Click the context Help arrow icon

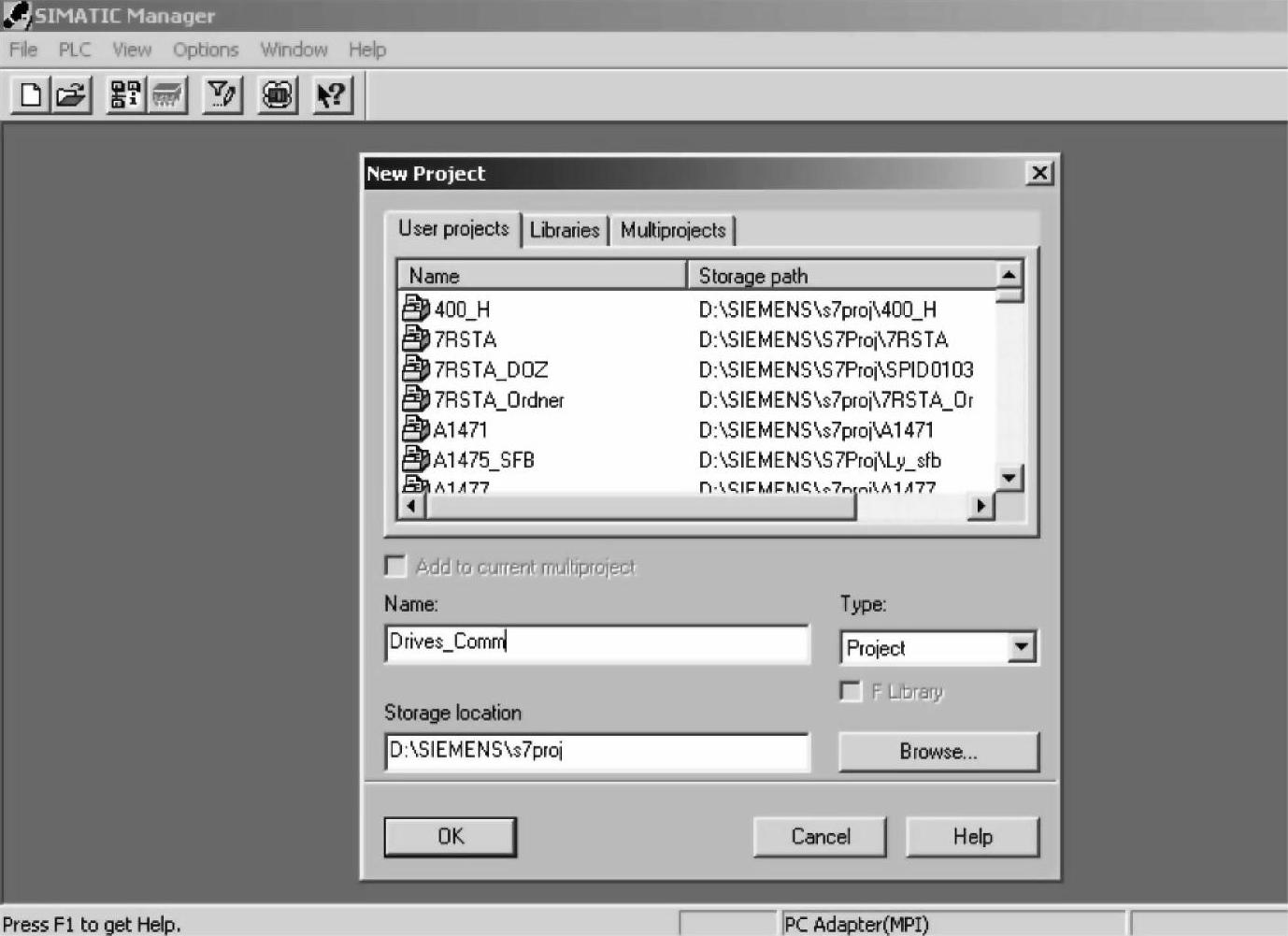click(332, 94)
